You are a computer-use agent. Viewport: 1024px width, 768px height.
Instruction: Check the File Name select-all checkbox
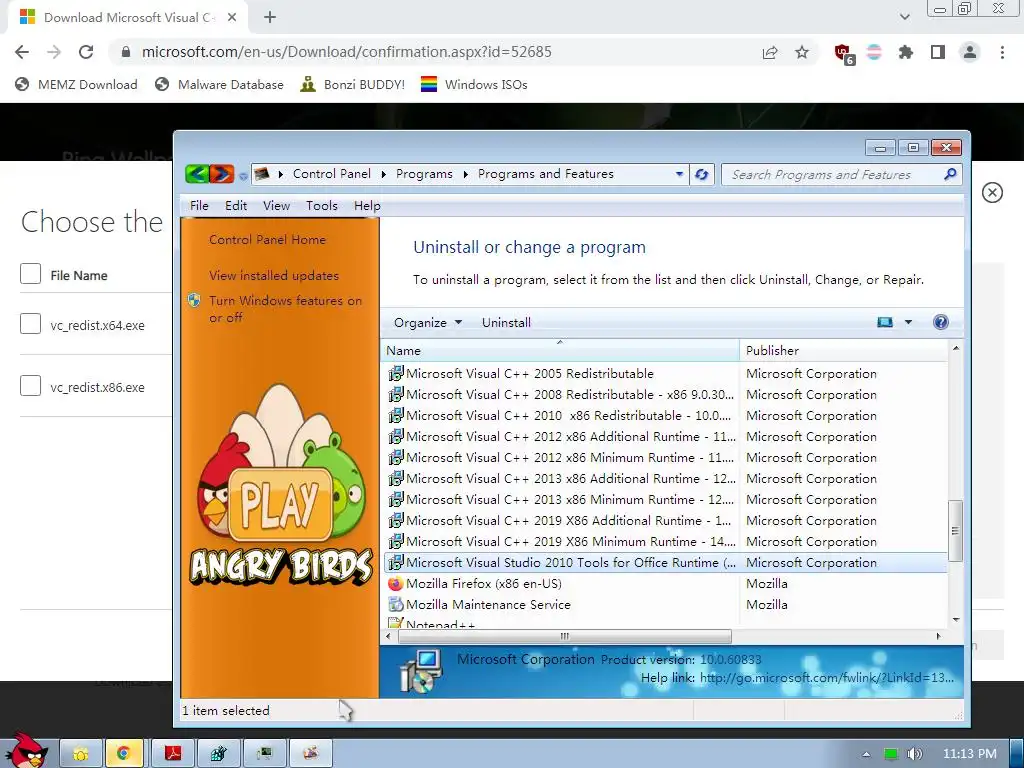click(30, 274)
